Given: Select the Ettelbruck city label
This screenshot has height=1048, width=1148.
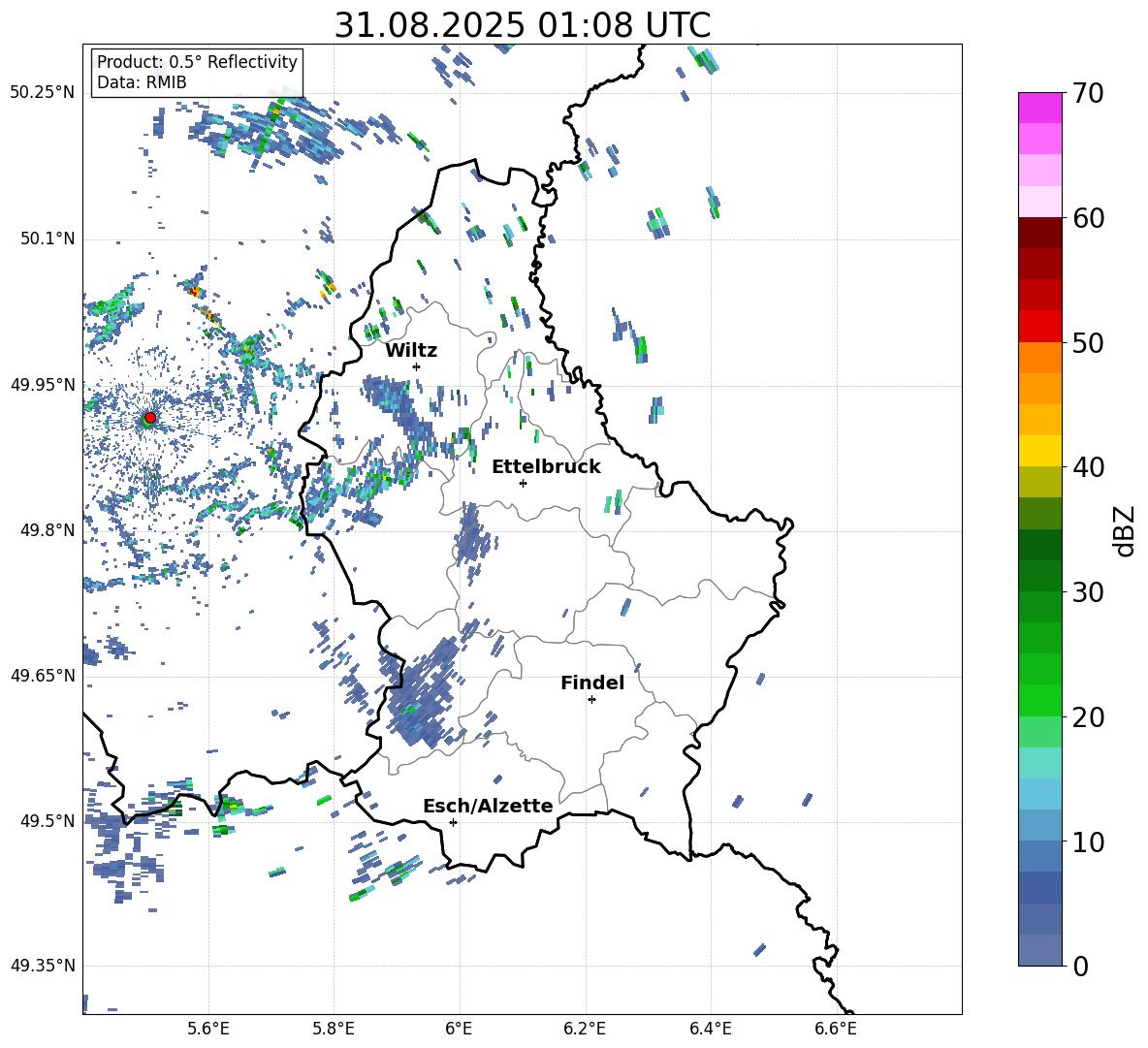Looking at the screenshot, I should 546,467.
